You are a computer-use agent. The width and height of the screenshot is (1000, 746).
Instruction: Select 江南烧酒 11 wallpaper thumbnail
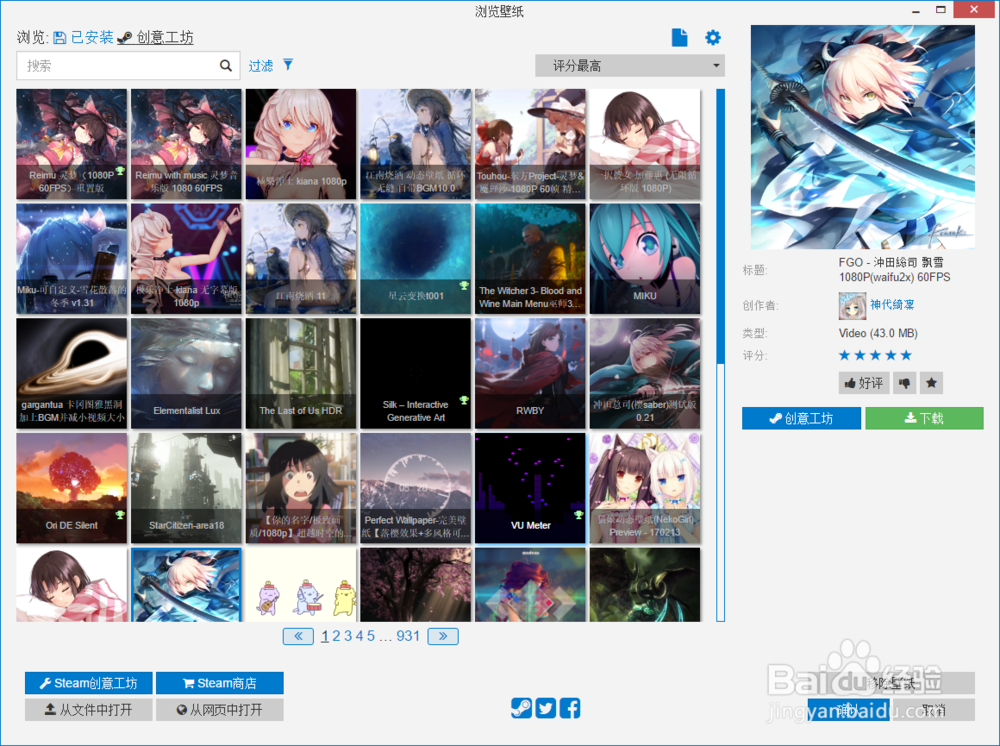301,259
